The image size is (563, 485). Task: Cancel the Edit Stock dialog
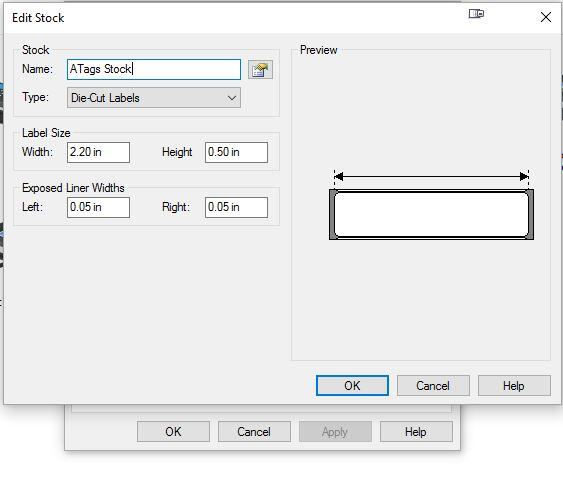[433, 386]
